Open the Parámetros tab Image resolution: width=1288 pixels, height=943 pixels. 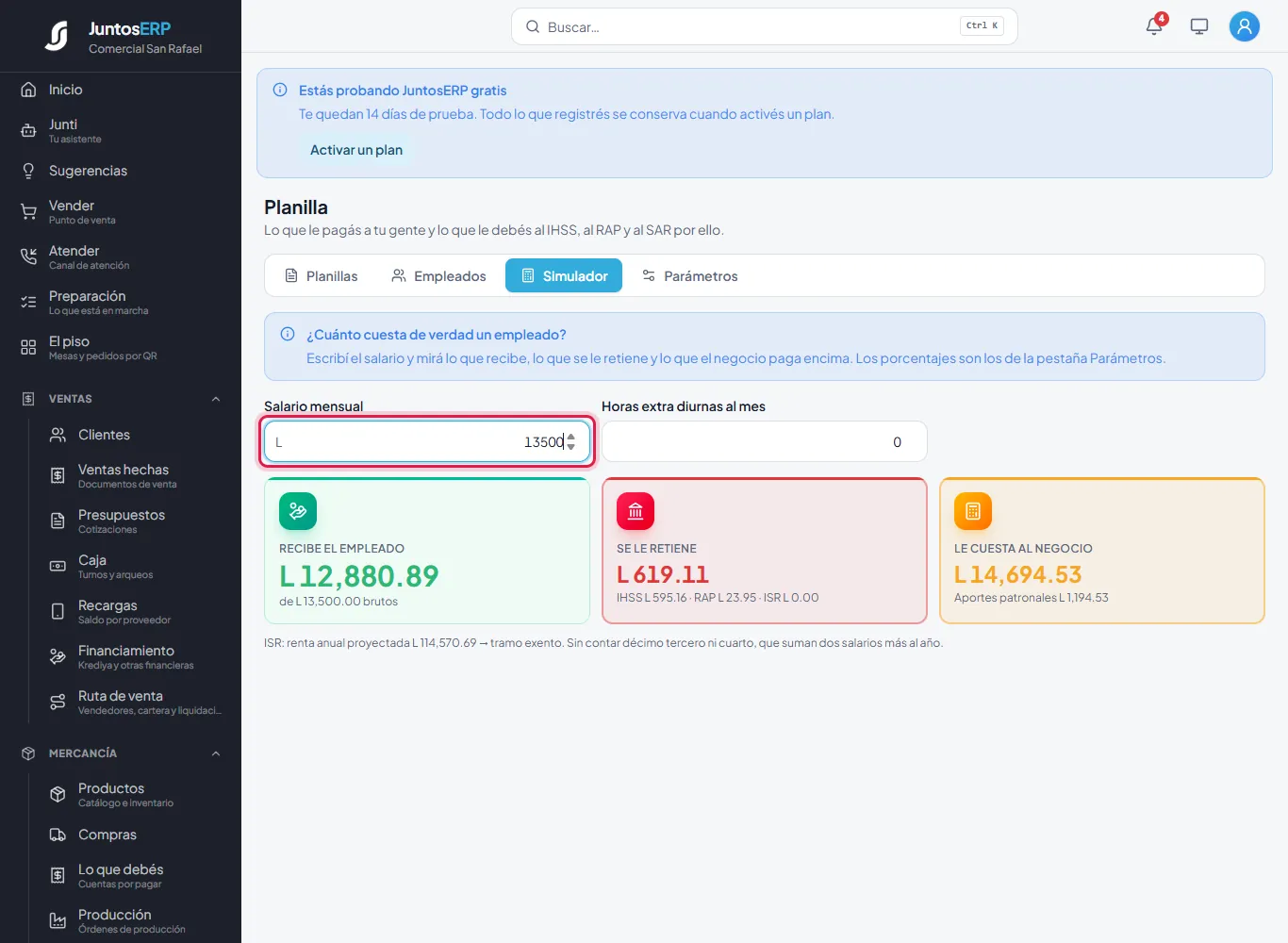coord(689,275)
